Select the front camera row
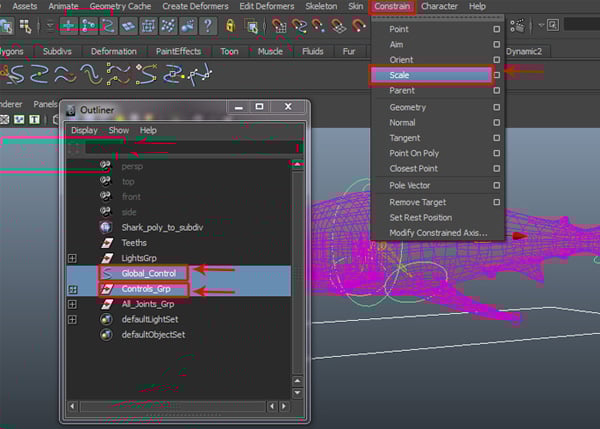 [x=131, y=197]
